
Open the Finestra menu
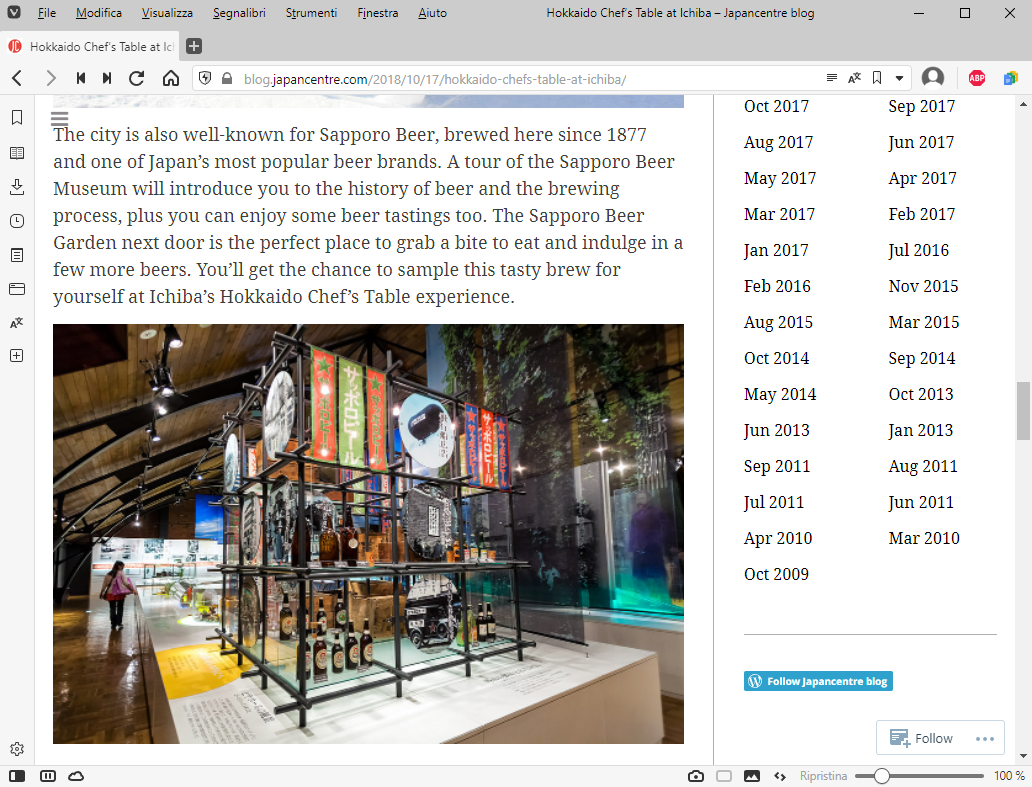pyautogui.click(x=378, y=13)
